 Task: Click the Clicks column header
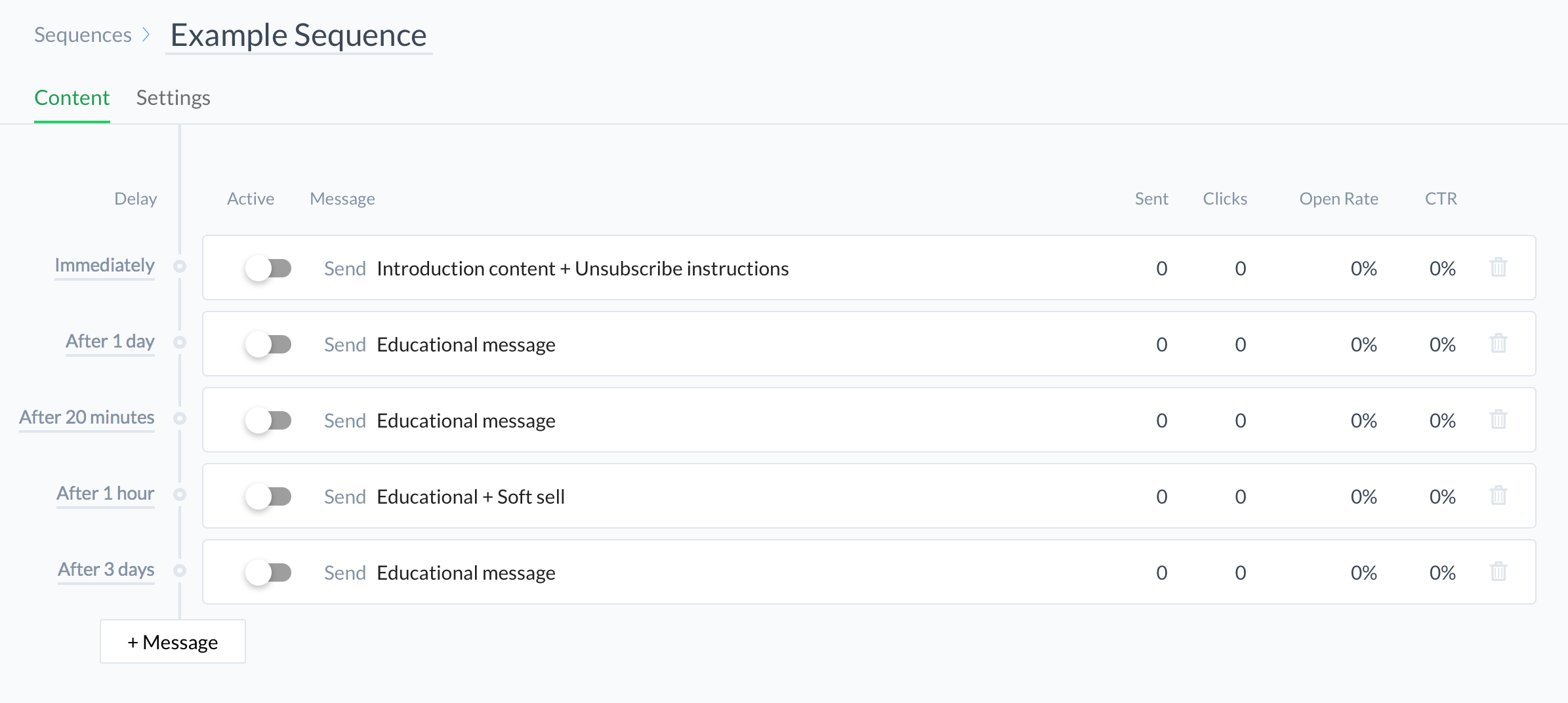tap(1225, 199)
